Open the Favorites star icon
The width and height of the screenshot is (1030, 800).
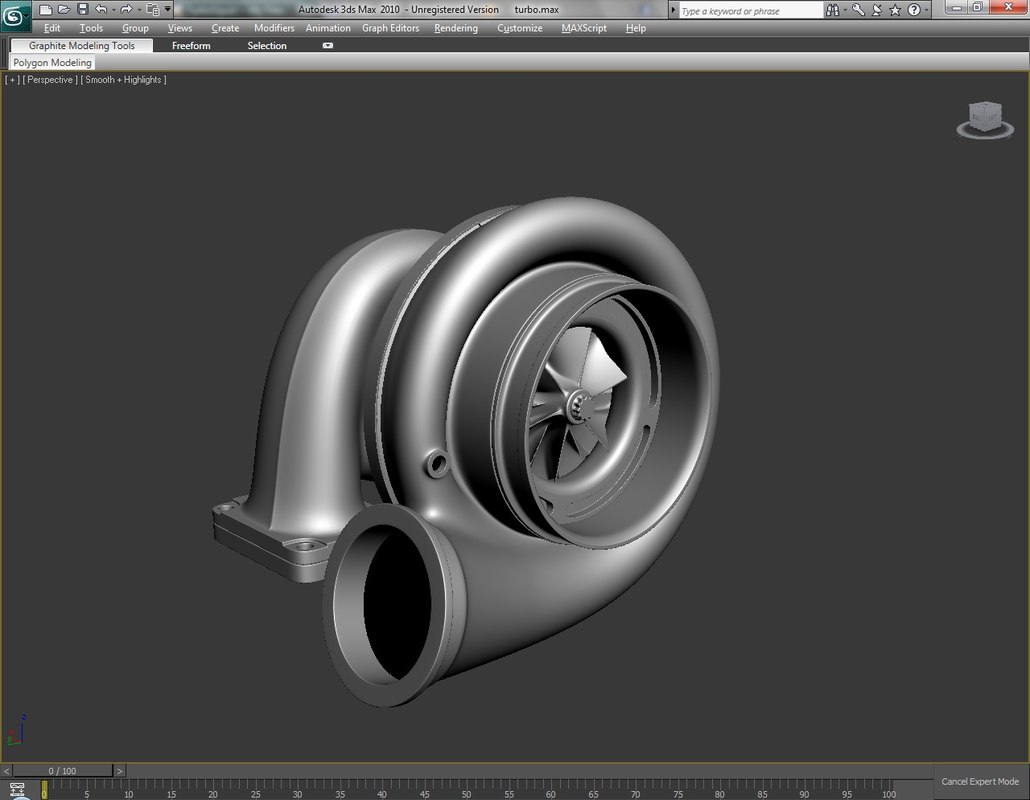[x=894, y=9]
